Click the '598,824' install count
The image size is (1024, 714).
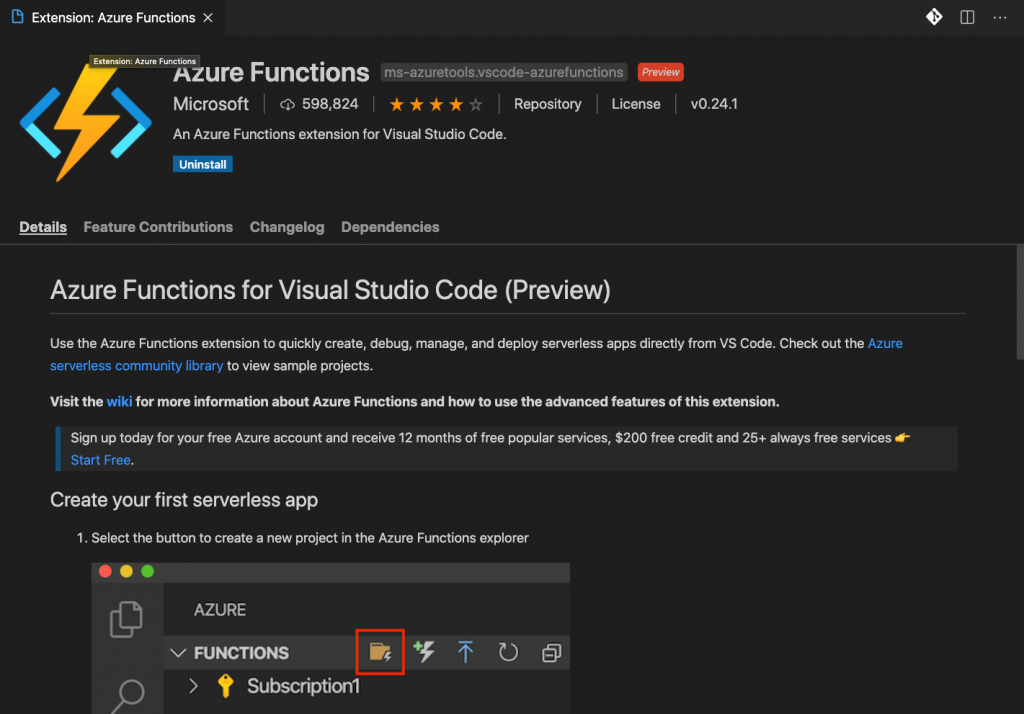click(330, 104)
